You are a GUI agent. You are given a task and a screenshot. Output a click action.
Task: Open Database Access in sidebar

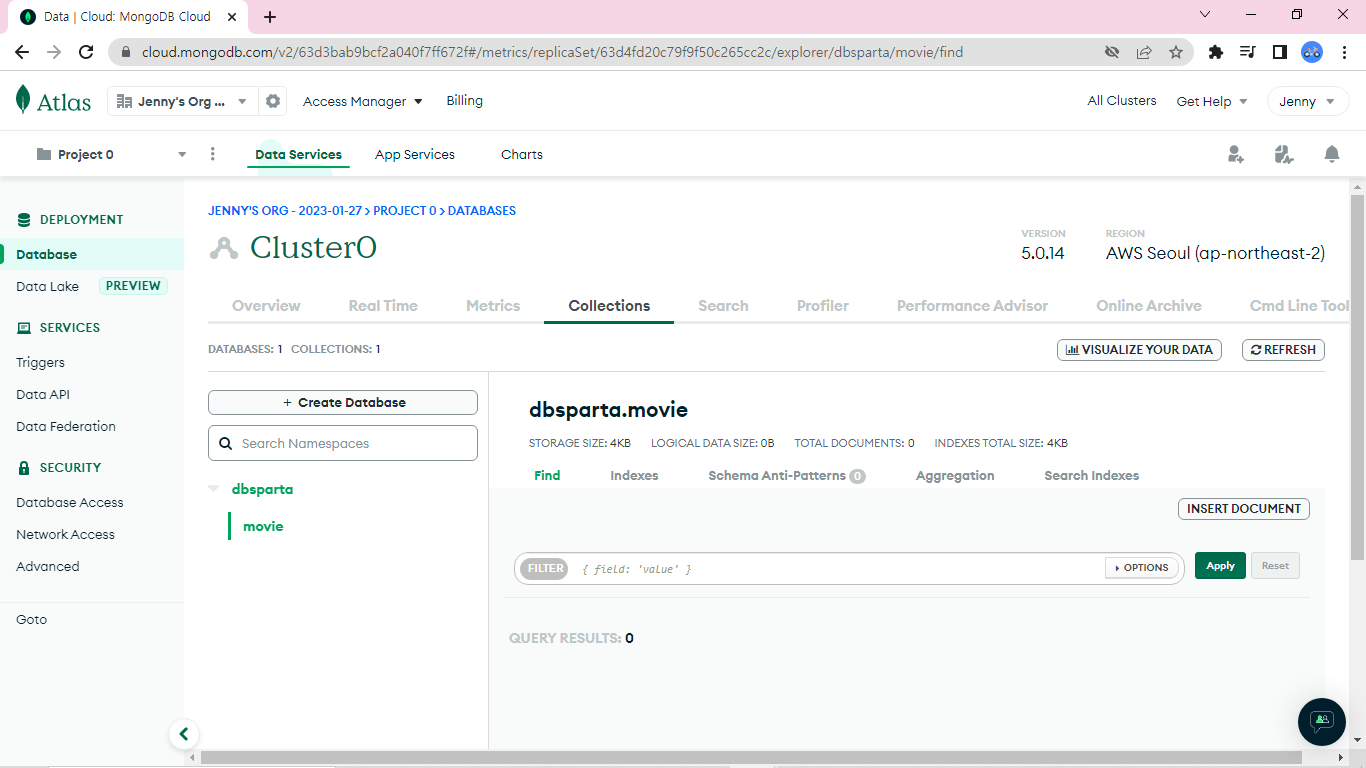[x=70, y=502]
